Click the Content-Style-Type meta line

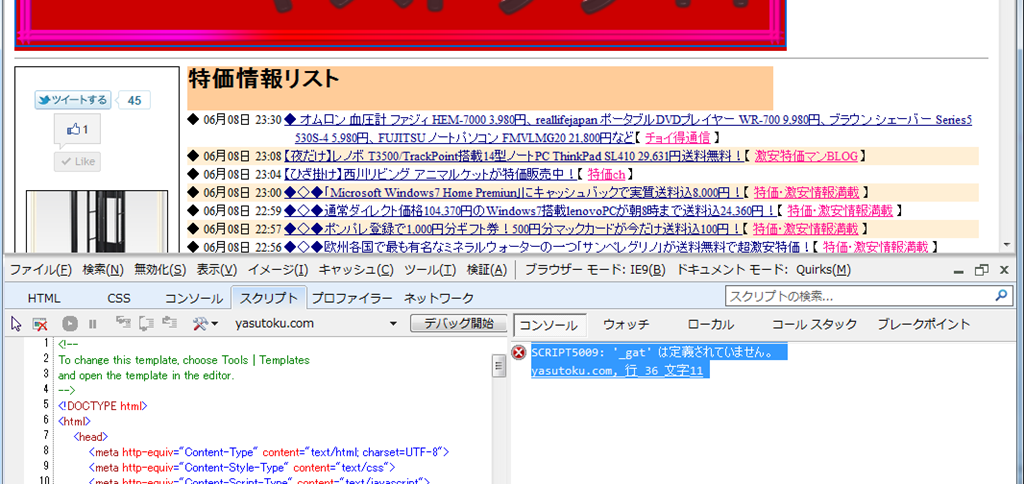point(242,466)
